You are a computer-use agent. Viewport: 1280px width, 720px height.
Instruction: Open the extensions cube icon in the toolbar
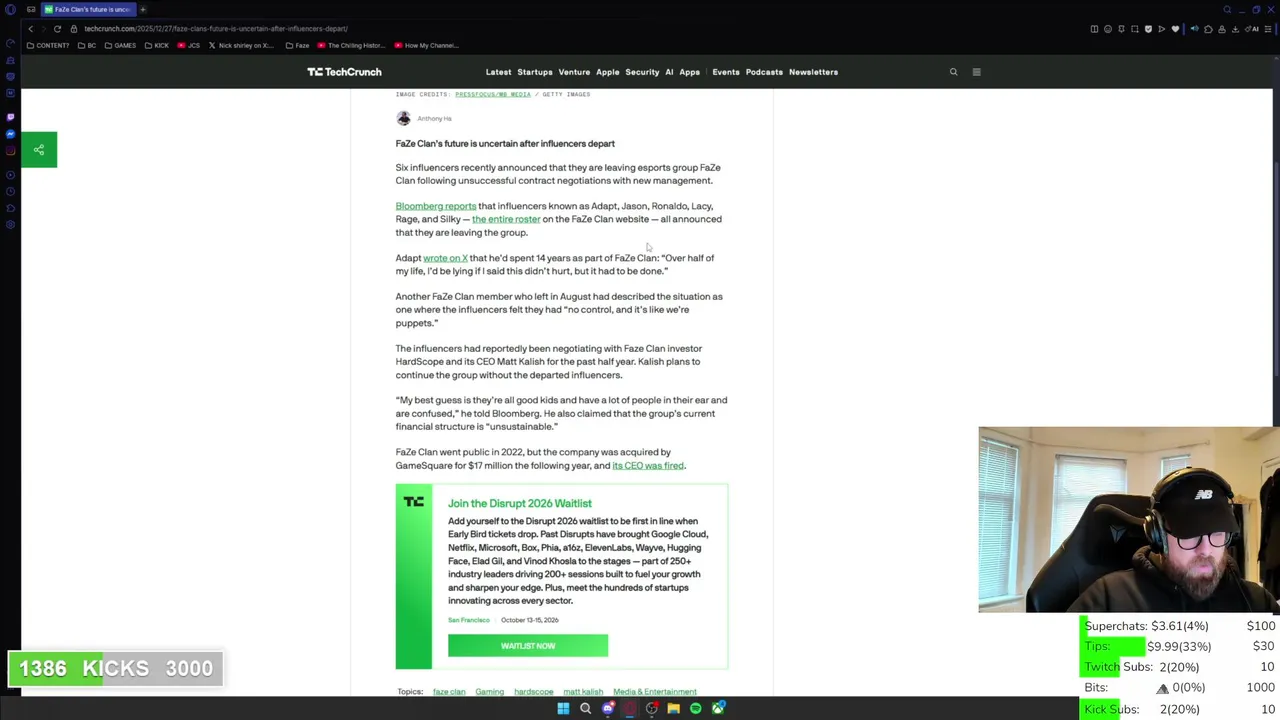(x=1208, y=29)
